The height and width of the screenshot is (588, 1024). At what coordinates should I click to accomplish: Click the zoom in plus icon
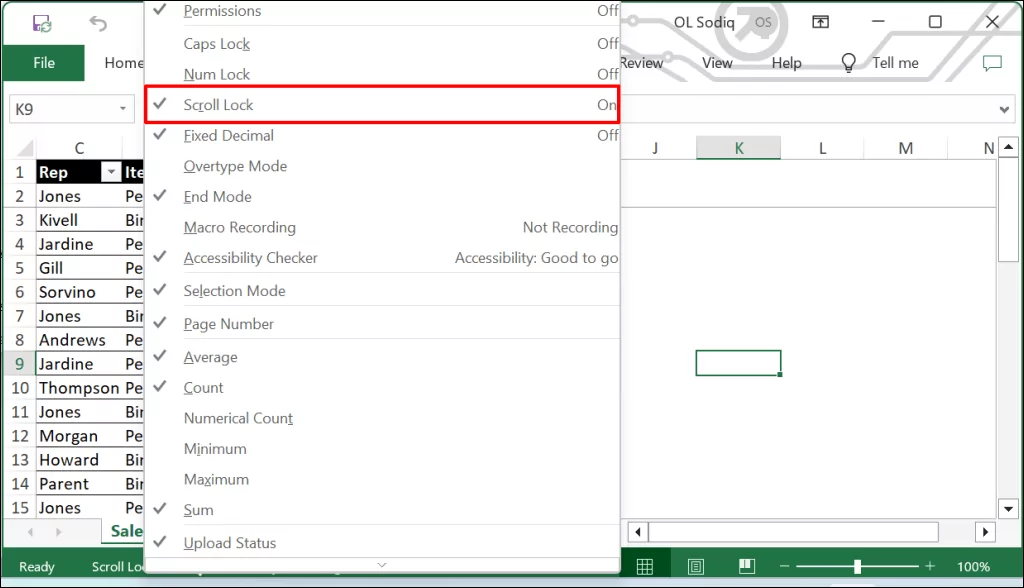(930, 566)
